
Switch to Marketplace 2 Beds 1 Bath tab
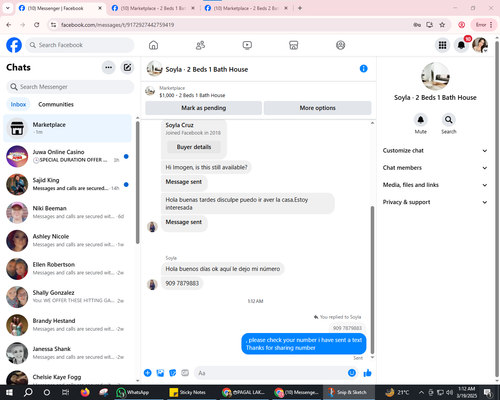click(x=153, y=8)
